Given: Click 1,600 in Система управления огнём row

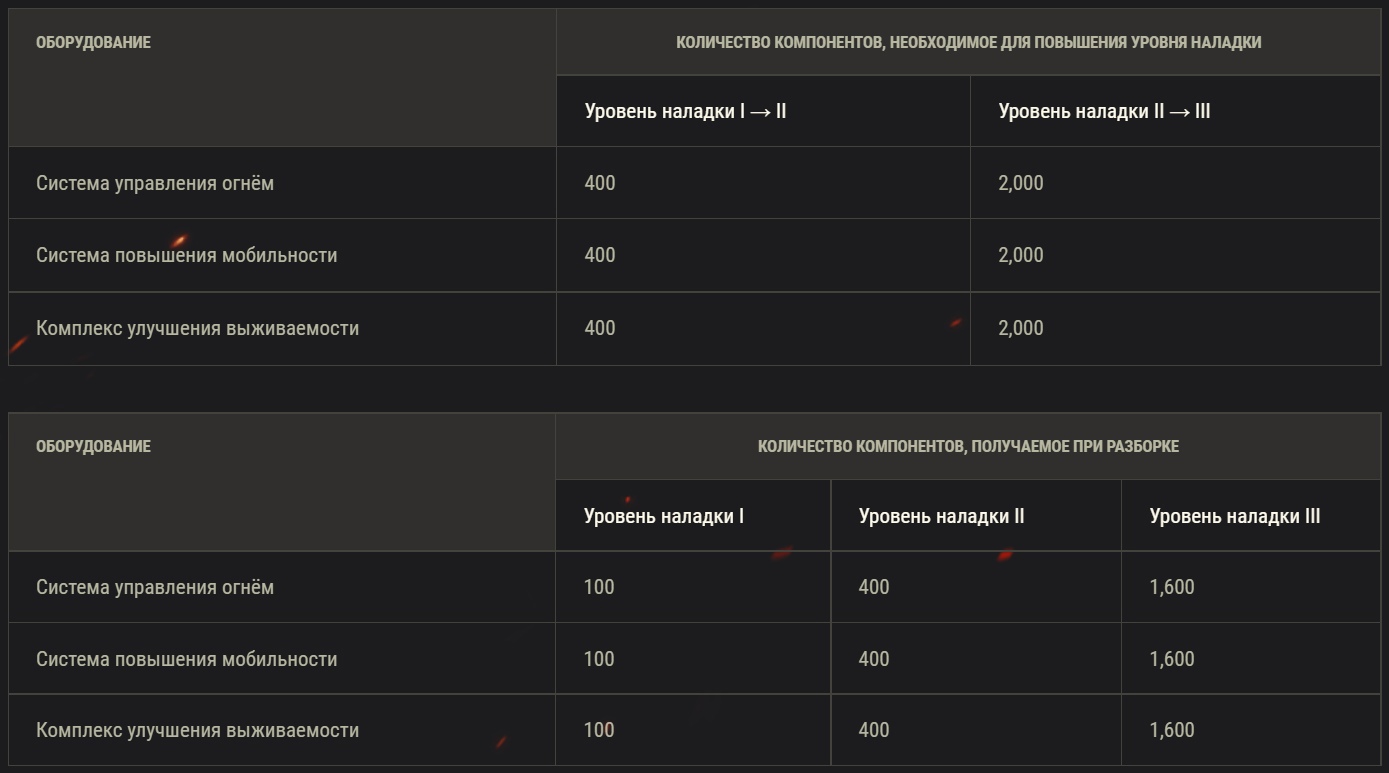Looking at the screenshot, I should 1171,587.
